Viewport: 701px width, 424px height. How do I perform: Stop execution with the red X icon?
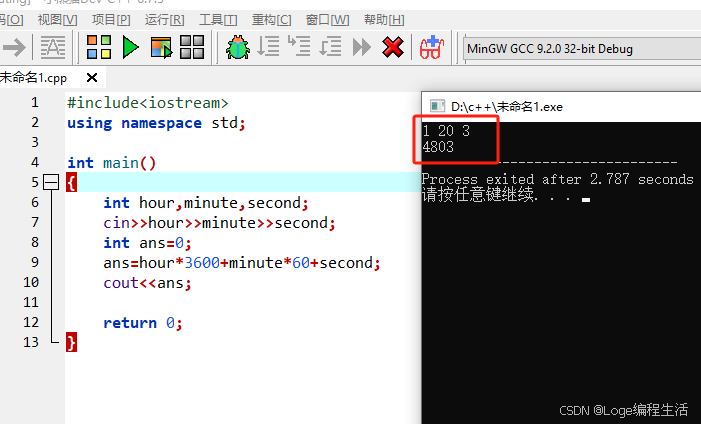(x=393, y=47)
